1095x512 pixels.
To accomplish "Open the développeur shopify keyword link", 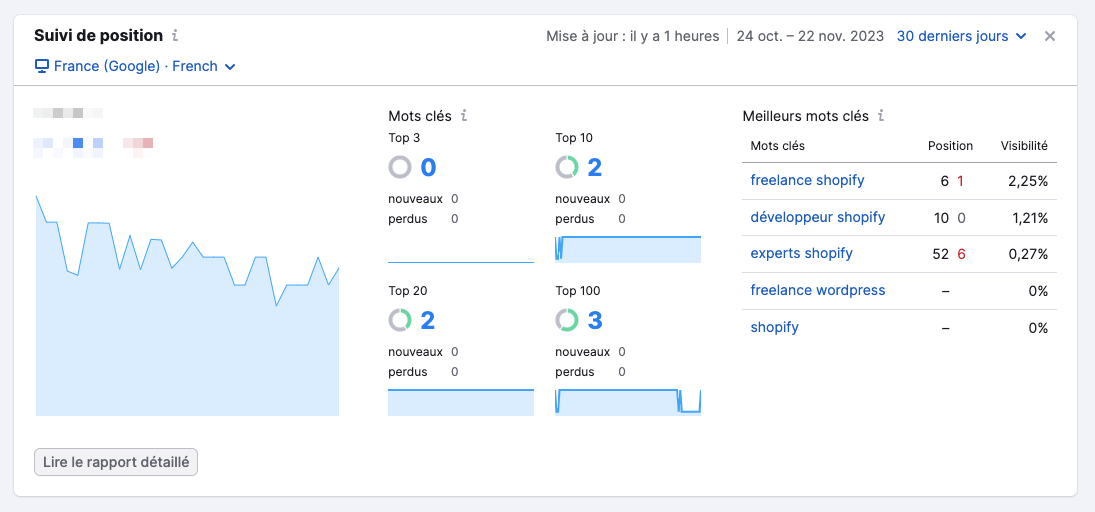I will [x=818, y=217].
